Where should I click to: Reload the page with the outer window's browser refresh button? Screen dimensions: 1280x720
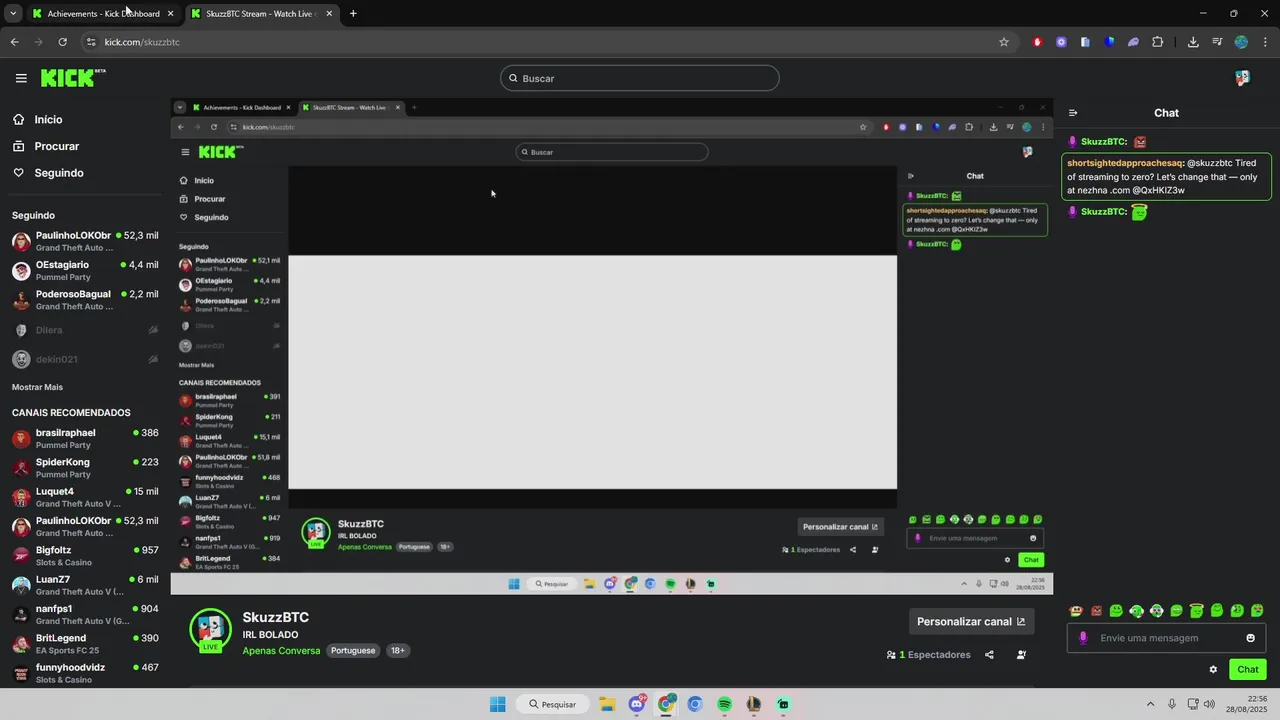(62, 42)
